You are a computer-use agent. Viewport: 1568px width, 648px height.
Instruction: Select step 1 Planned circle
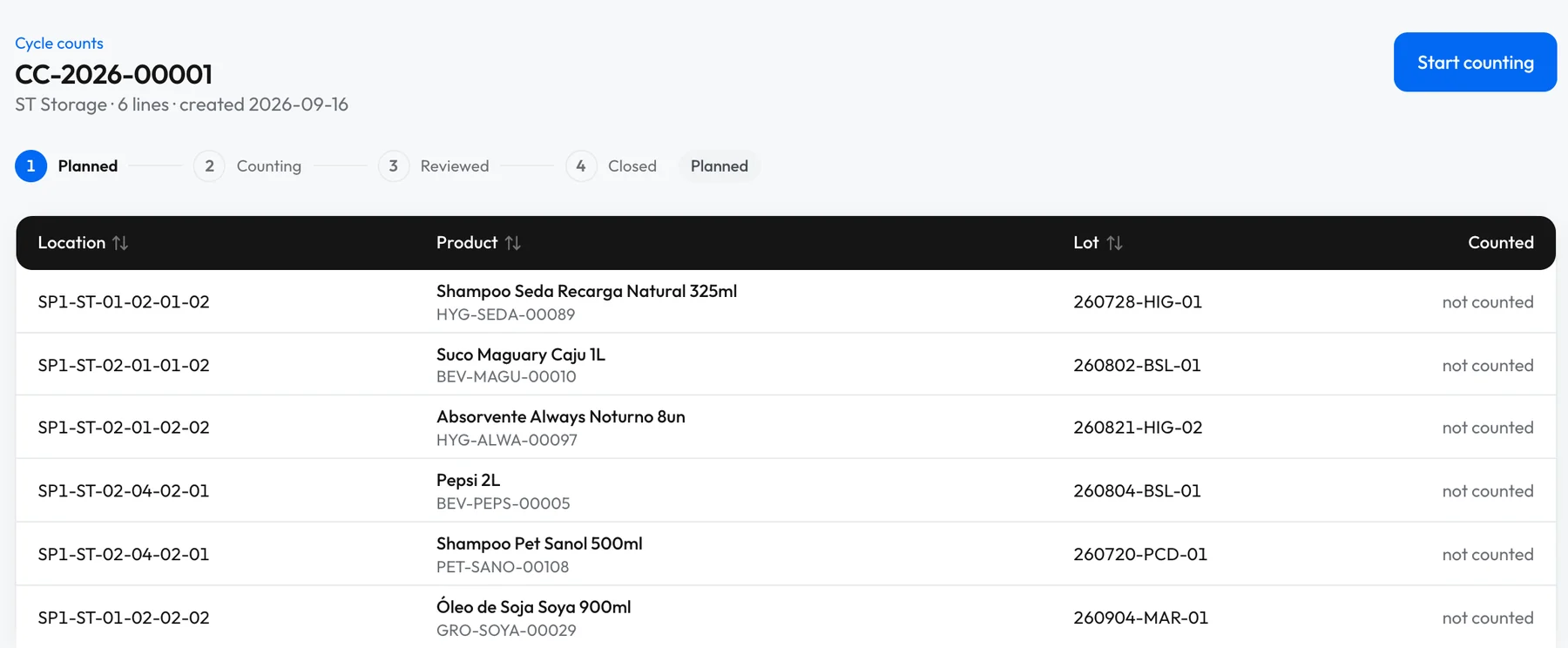click(x=30, y=166)
